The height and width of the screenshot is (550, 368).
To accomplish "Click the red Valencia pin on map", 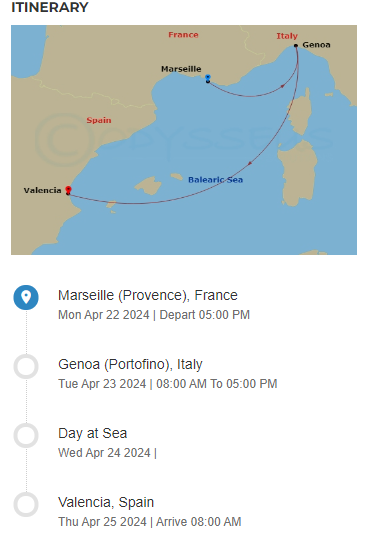I will click(x=68, y=190).
